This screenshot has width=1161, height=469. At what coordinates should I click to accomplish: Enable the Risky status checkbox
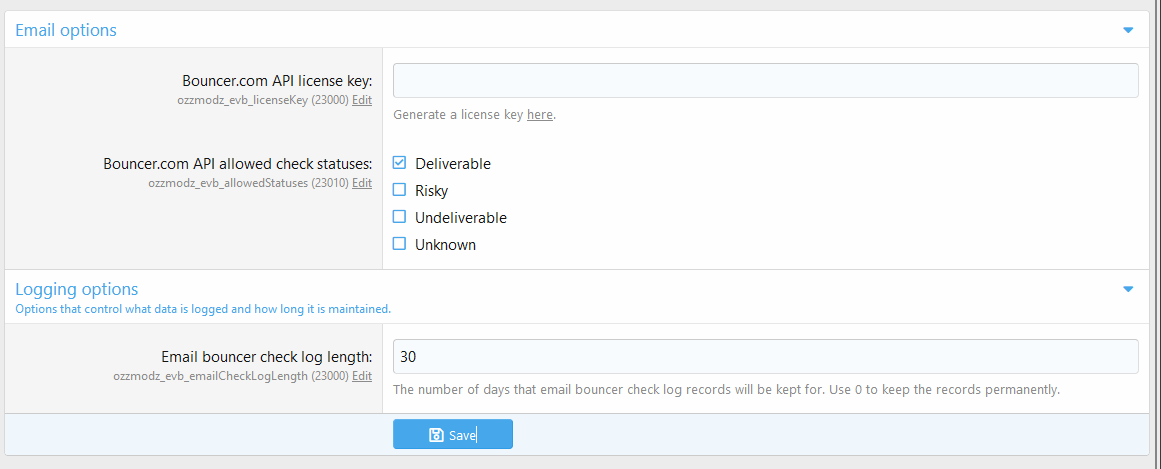coord(400,190)
